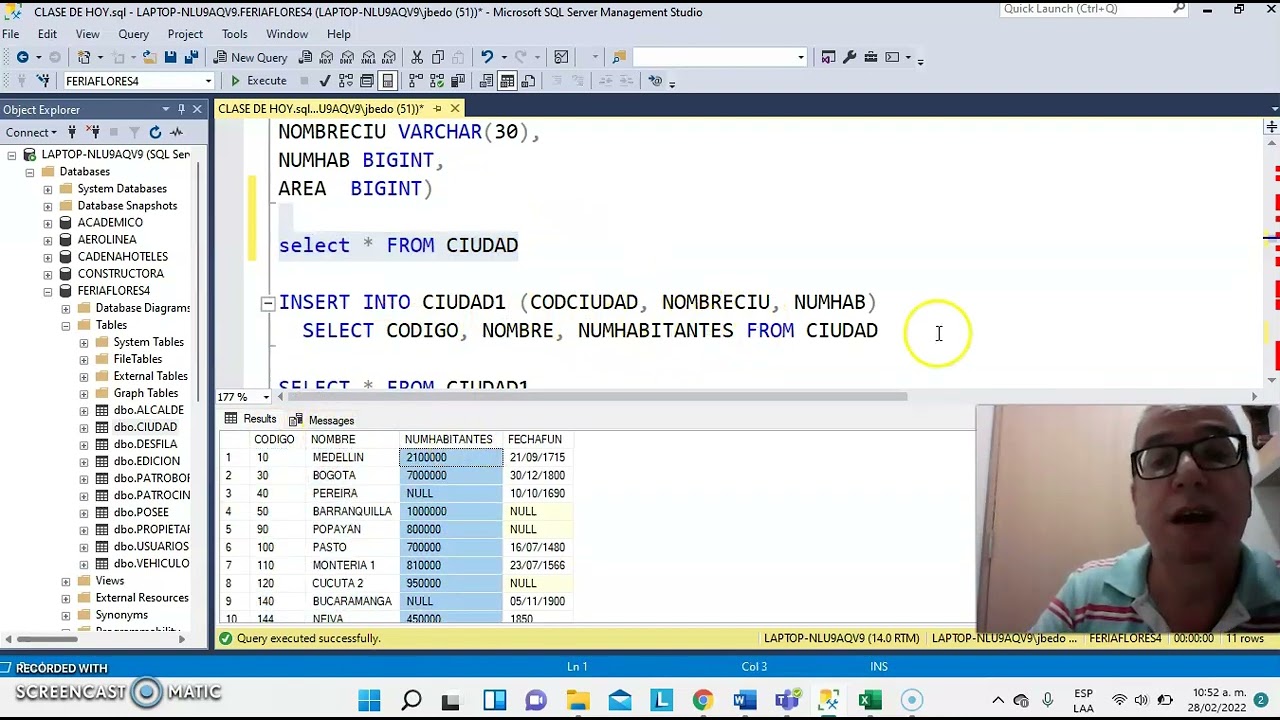Close the CLASE DE HOY.sql tab

coord(455,108)
